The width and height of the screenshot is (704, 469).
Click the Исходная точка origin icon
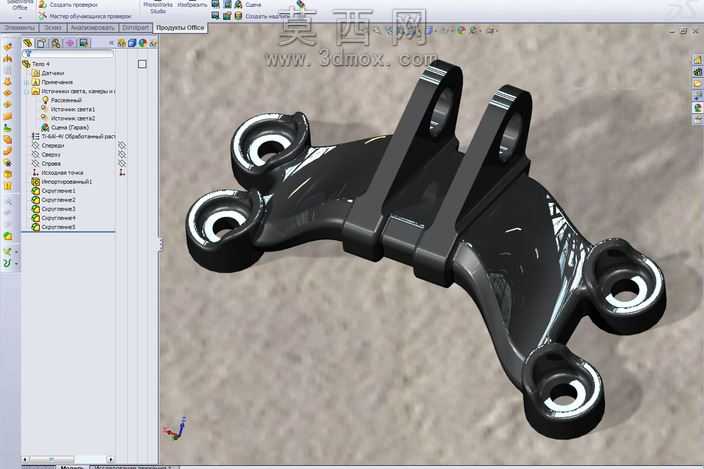[36, 172]
